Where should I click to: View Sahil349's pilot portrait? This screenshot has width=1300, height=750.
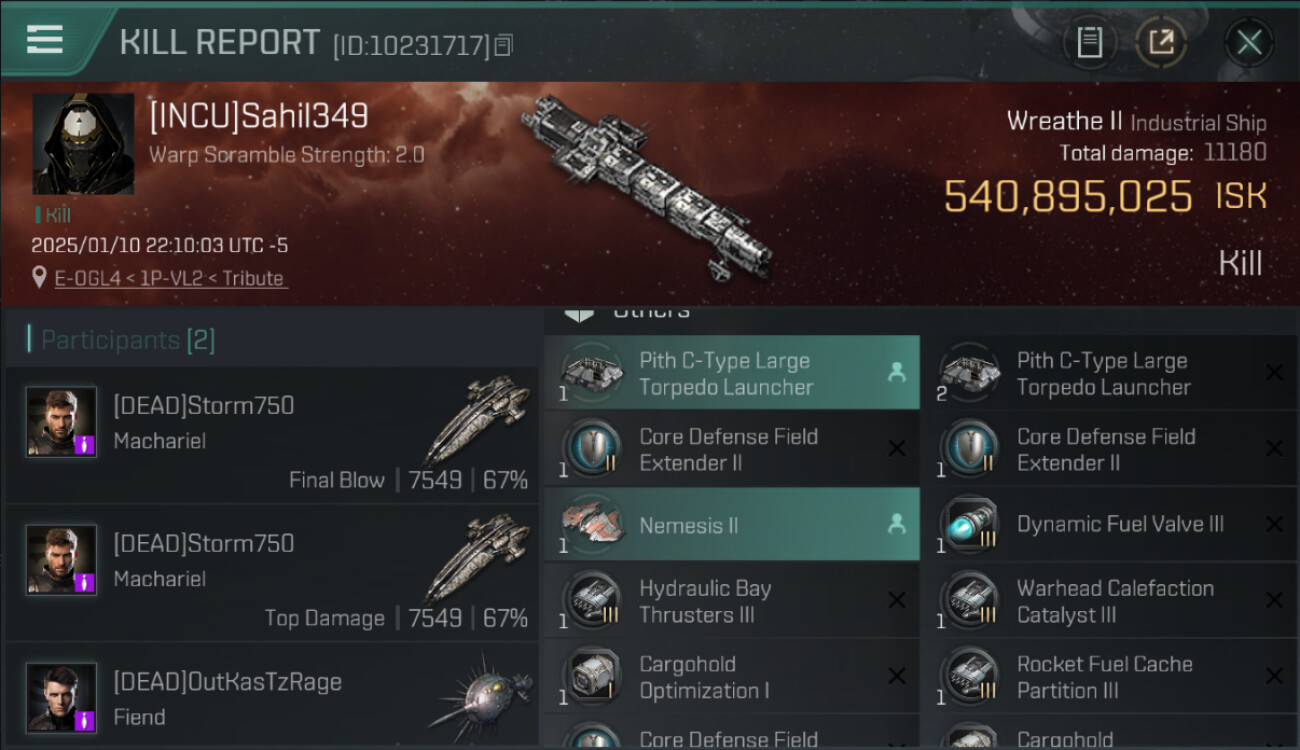tap(84, 144)
